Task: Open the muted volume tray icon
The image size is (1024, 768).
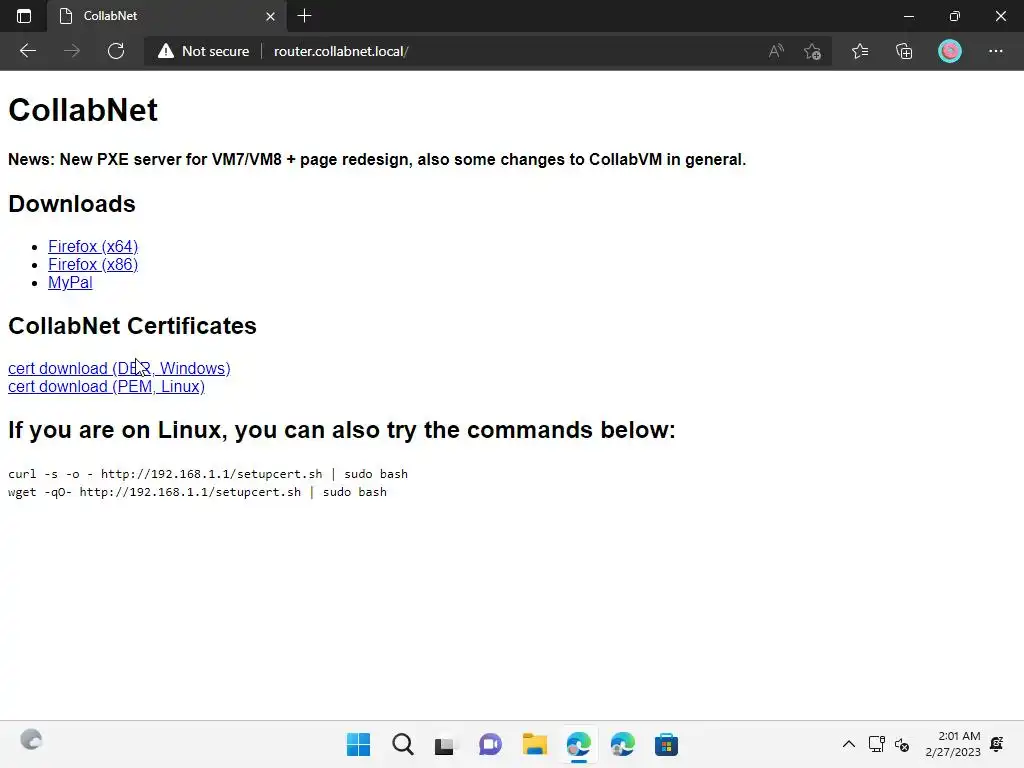Action: coord(902,745)
